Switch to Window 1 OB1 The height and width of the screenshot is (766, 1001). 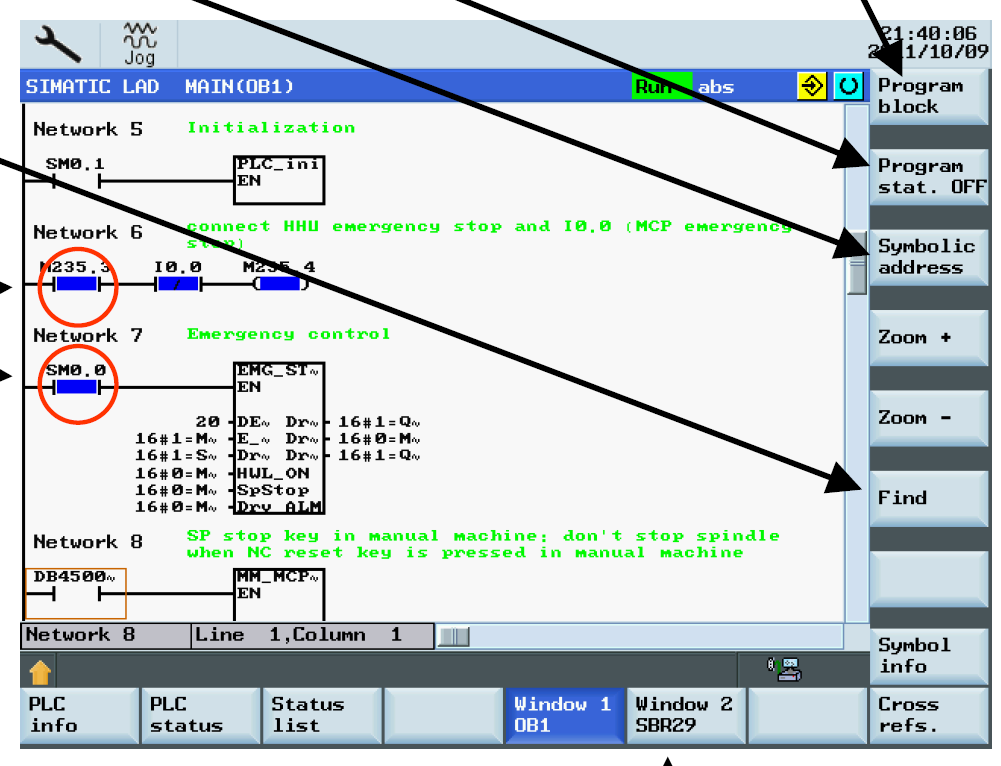pos(565,716)
